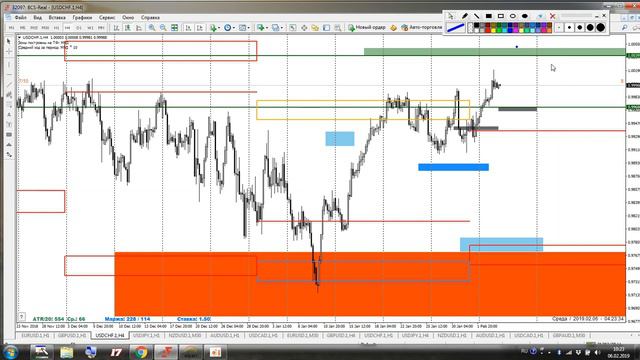Switch chart to candlestick type
Screen dimensions: 640x360
(128, 28)
